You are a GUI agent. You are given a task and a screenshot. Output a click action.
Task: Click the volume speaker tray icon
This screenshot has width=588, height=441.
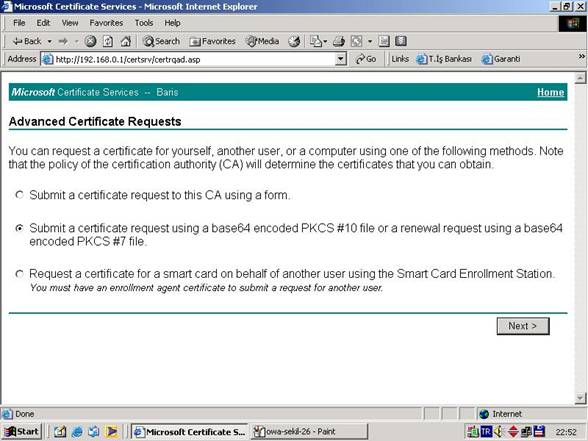pyautogui.click(x=499, y=432)
